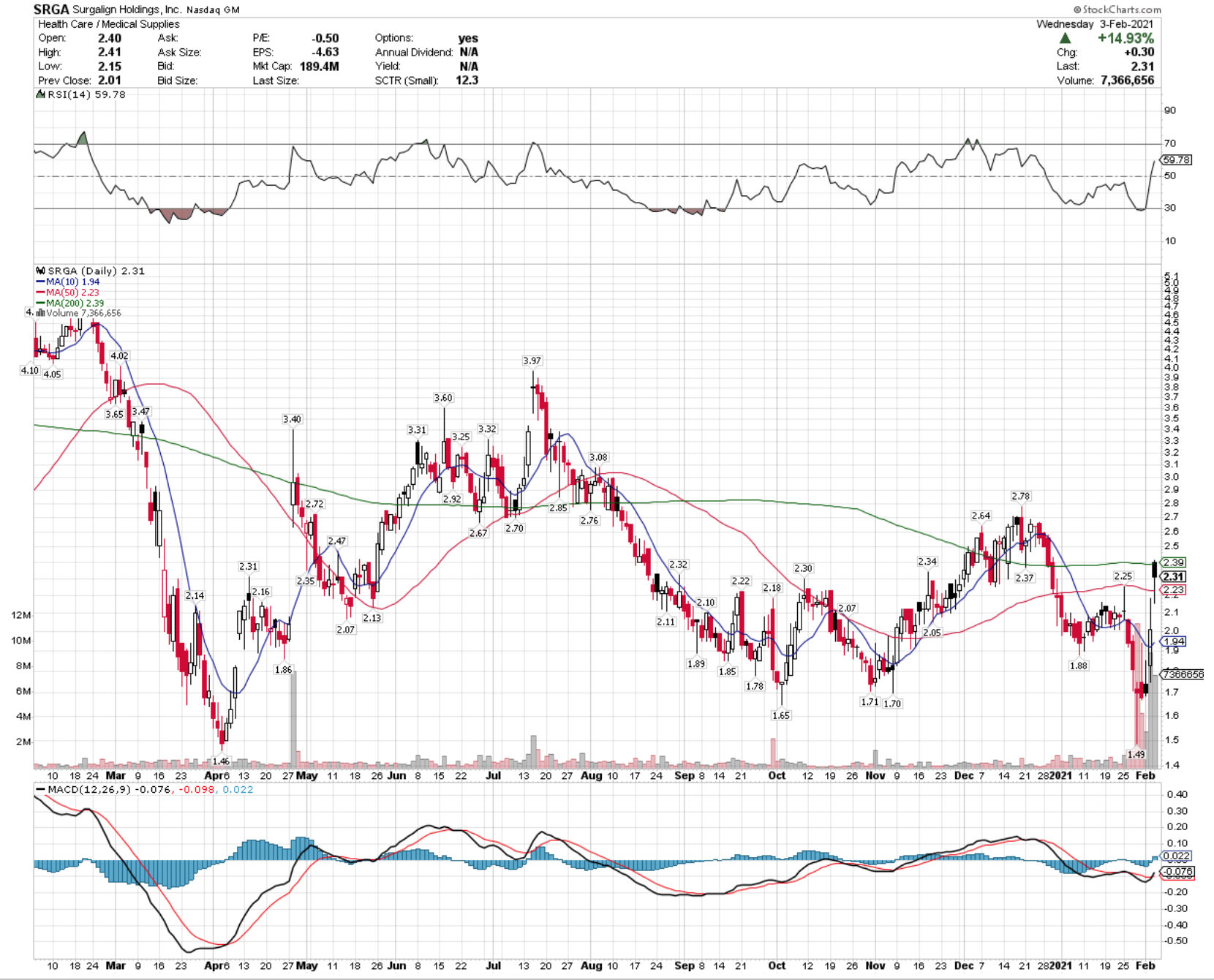Click the 2.64 December price label

click(x=981, y=516)
